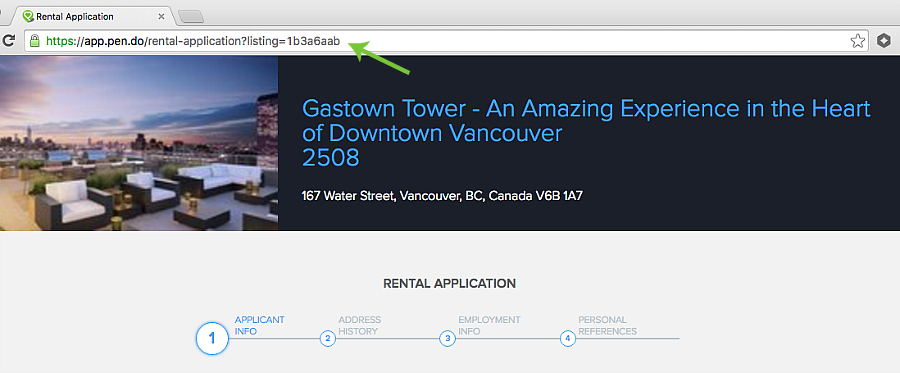The width and height of the screenshot is (900, 373).
Task: Bookmark this page with the star icon
Action: 858,41
